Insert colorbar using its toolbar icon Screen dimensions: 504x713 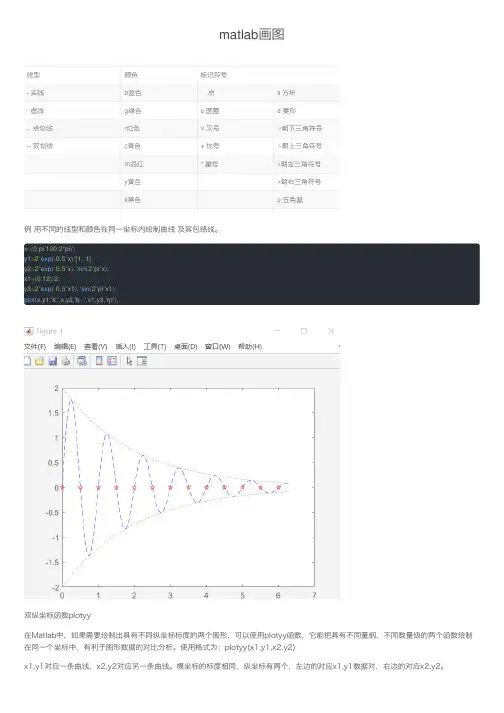click(x=99, y=361)
